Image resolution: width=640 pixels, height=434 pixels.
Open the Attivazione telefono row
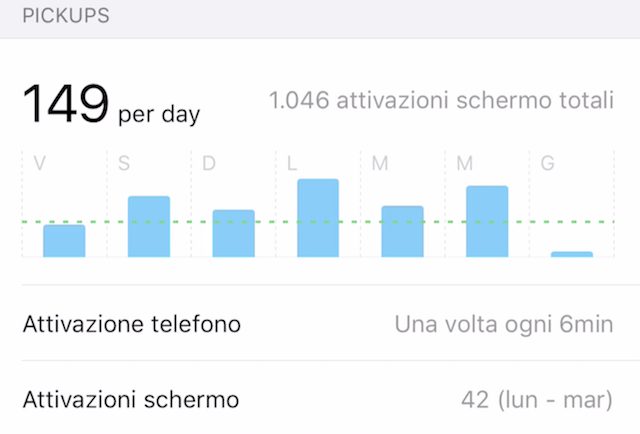click(320, 324)
